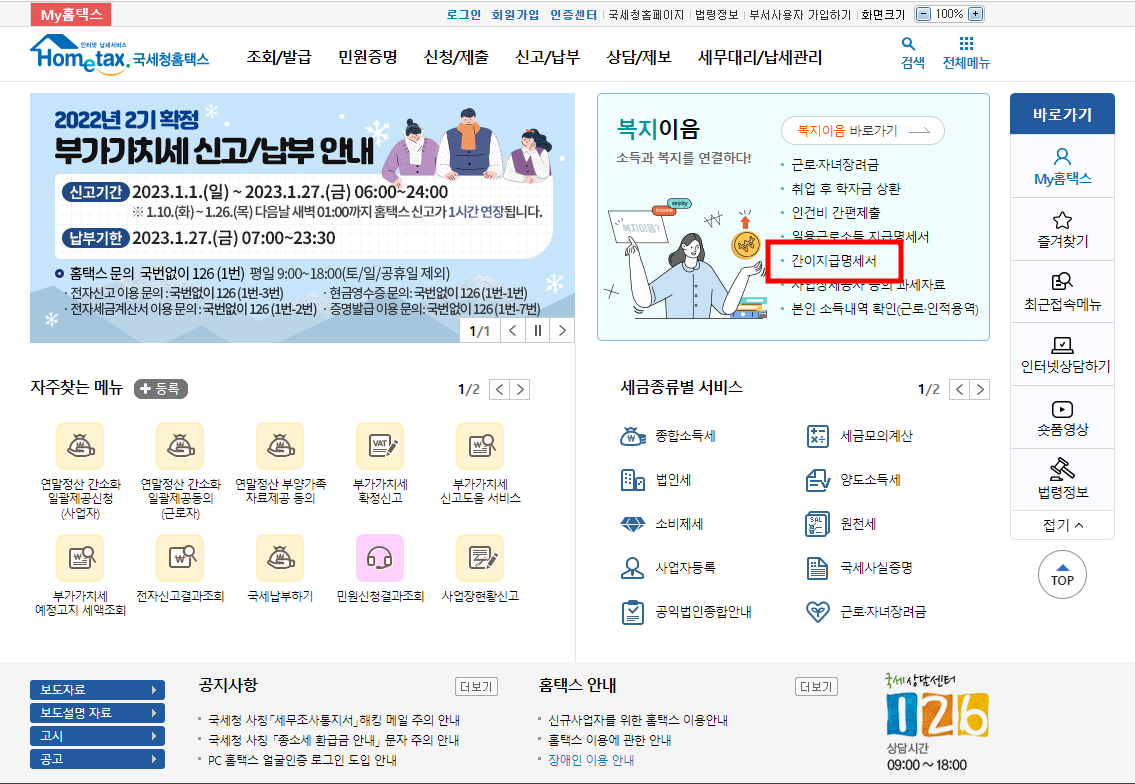The height and width of the screenshot is (784, 1135).
Task: Click 복지이음 바로가기 button
Action: click(863, 131)
